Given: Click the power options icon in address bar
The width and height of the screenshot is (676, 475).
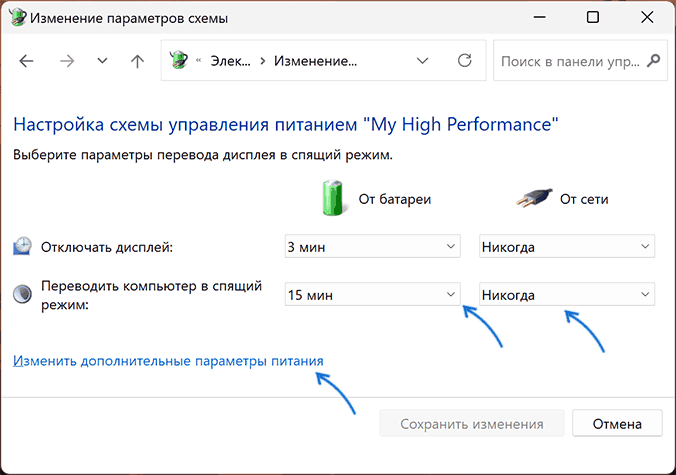Looking at the screenshot, I should (180, 61).
